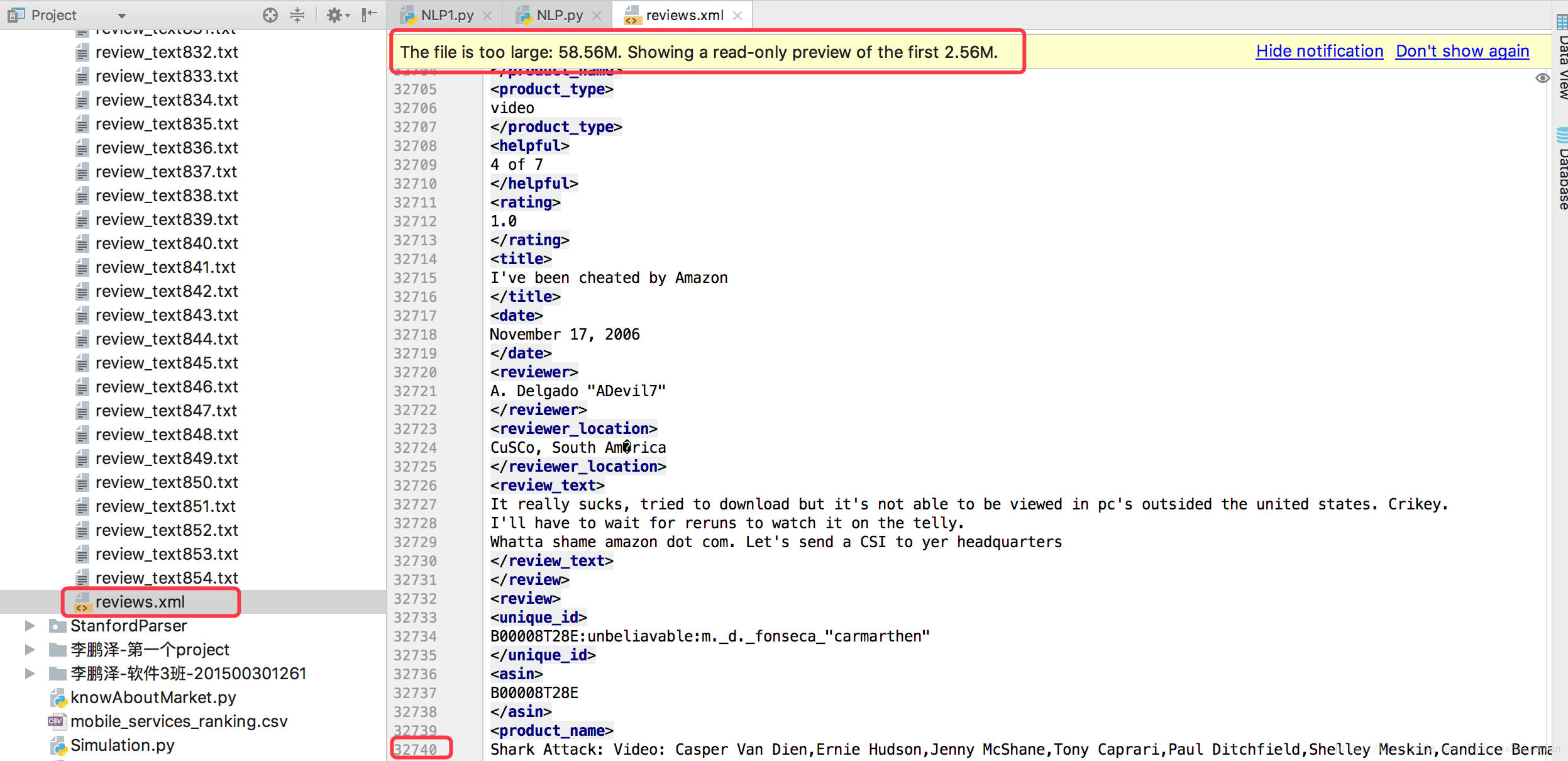Click the Project tool window title
The width and height of the screenshot is (1568, 761).
tap(53, 15)
